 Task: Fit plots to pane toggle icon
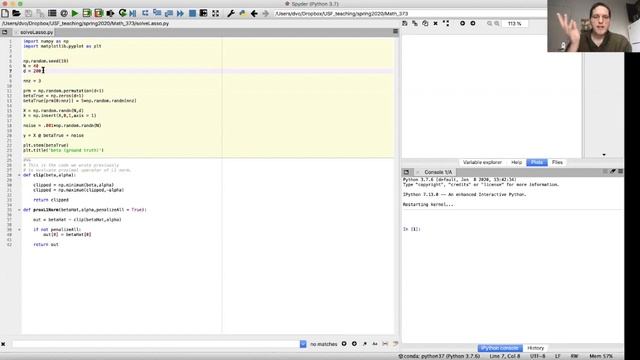point(446,24)
